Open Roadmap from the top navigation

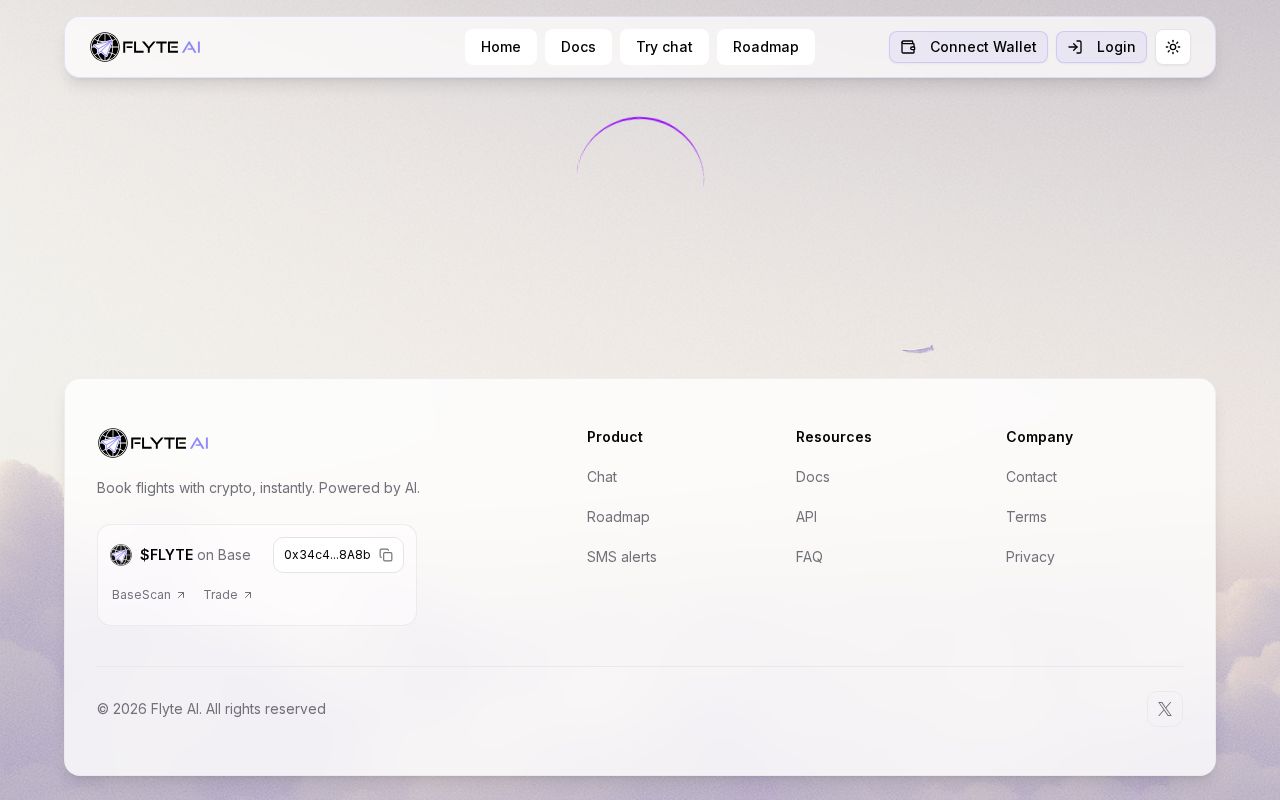766,47
